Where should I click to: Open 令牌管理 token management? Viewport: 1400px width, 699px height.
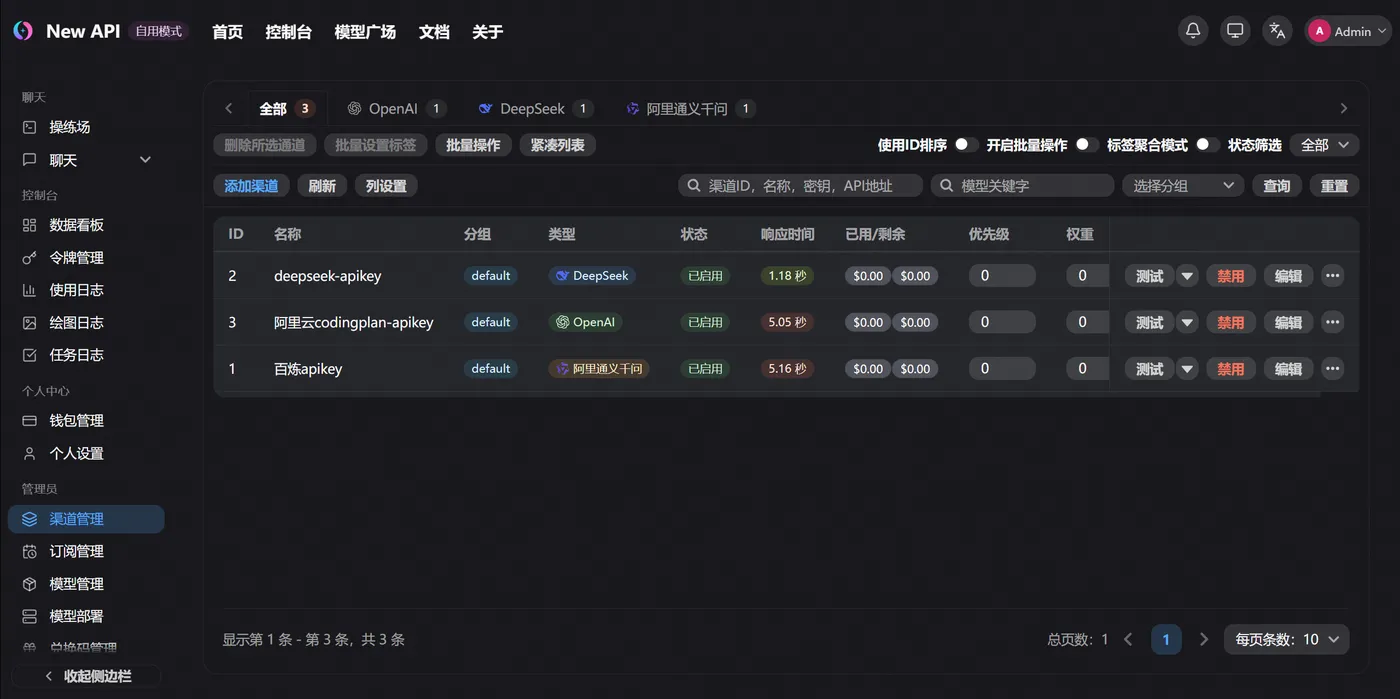coord(86,258)
